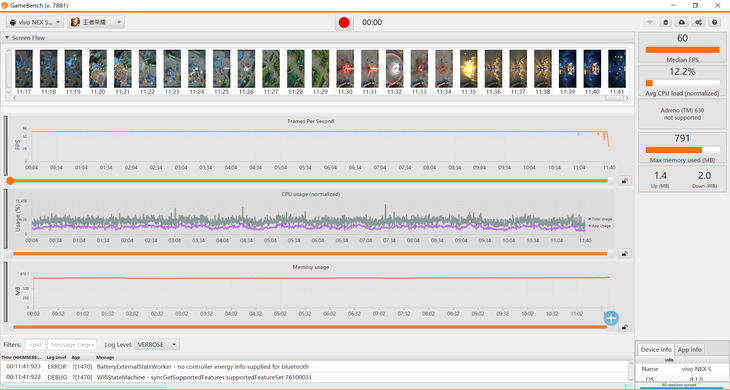
Task: Click the device Name row vivo NEX S
Action: point(679,369)
